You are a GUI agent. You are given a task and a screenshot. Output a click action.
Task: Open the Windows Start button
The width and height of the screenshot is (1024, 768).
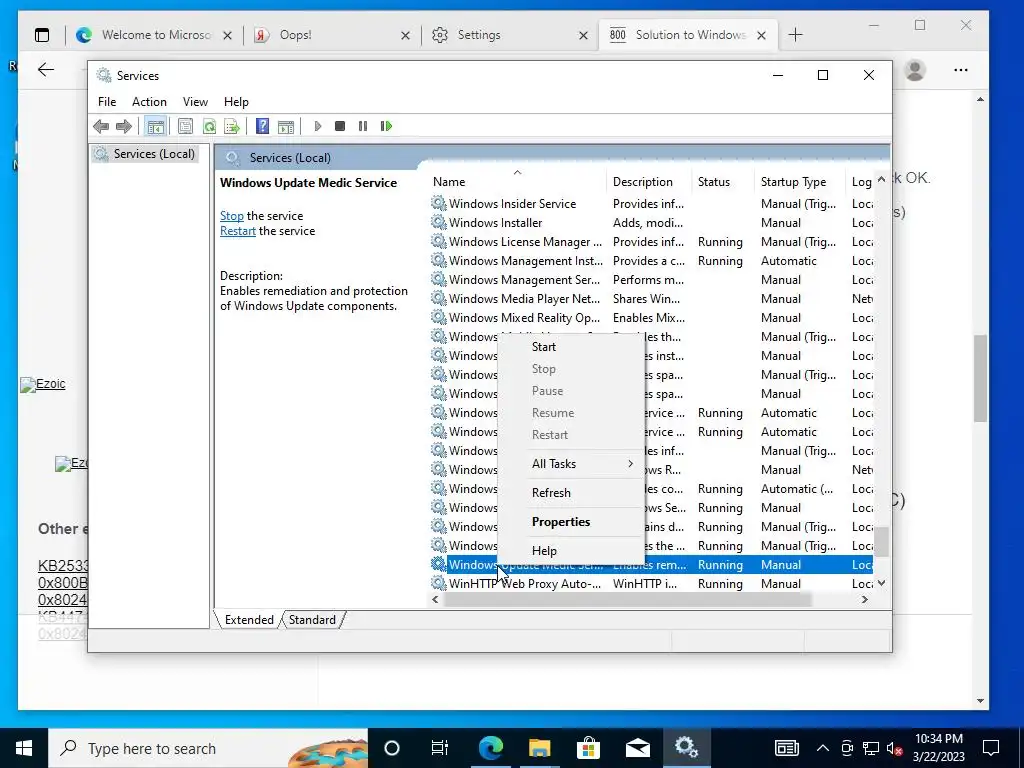[x=24, y=748]
